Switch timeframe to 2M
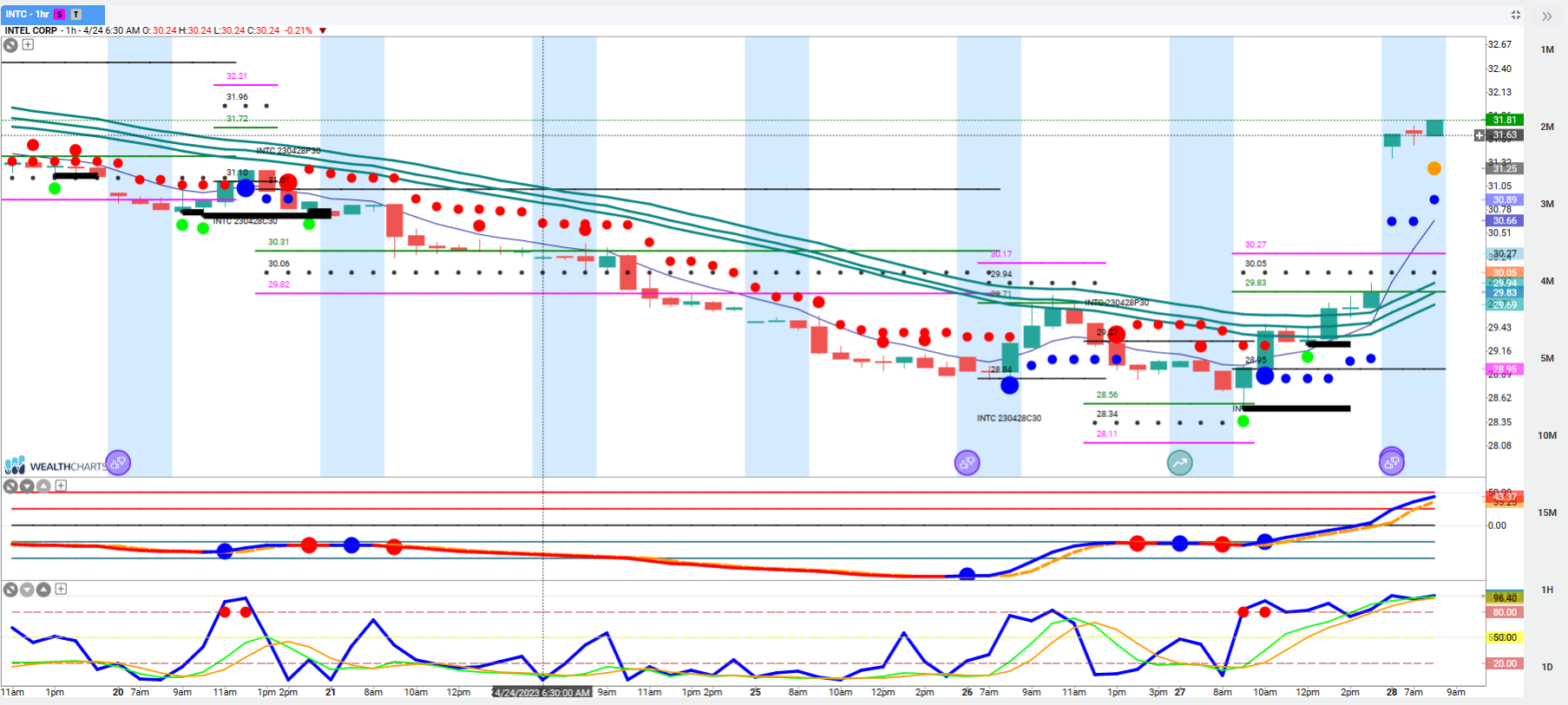 click(x=1547, y=127)
